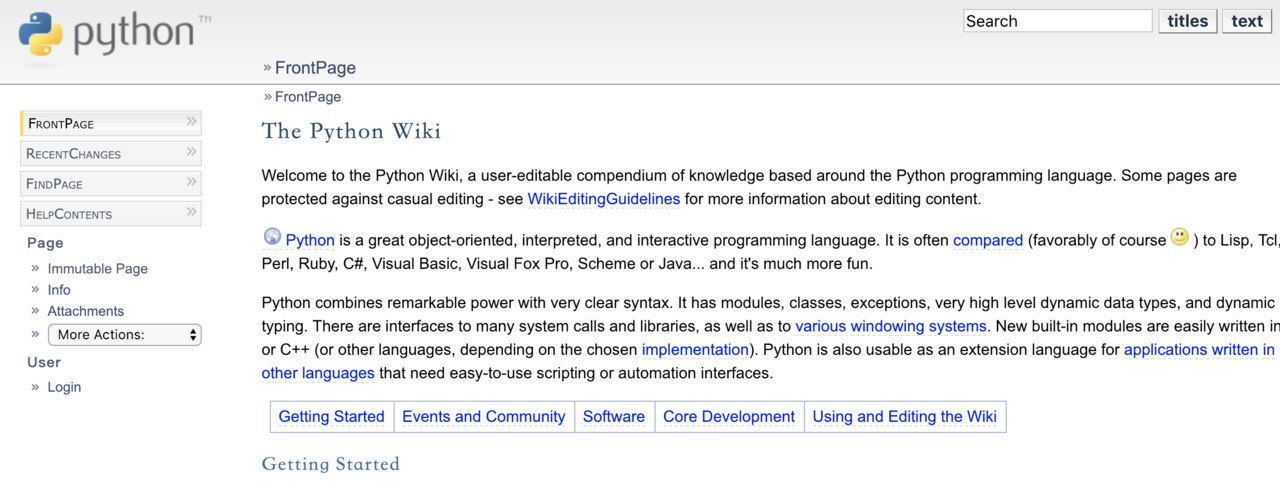Click the globe icon before Python link
This screenshot has width=1280, height=481.
coord(272,237)
